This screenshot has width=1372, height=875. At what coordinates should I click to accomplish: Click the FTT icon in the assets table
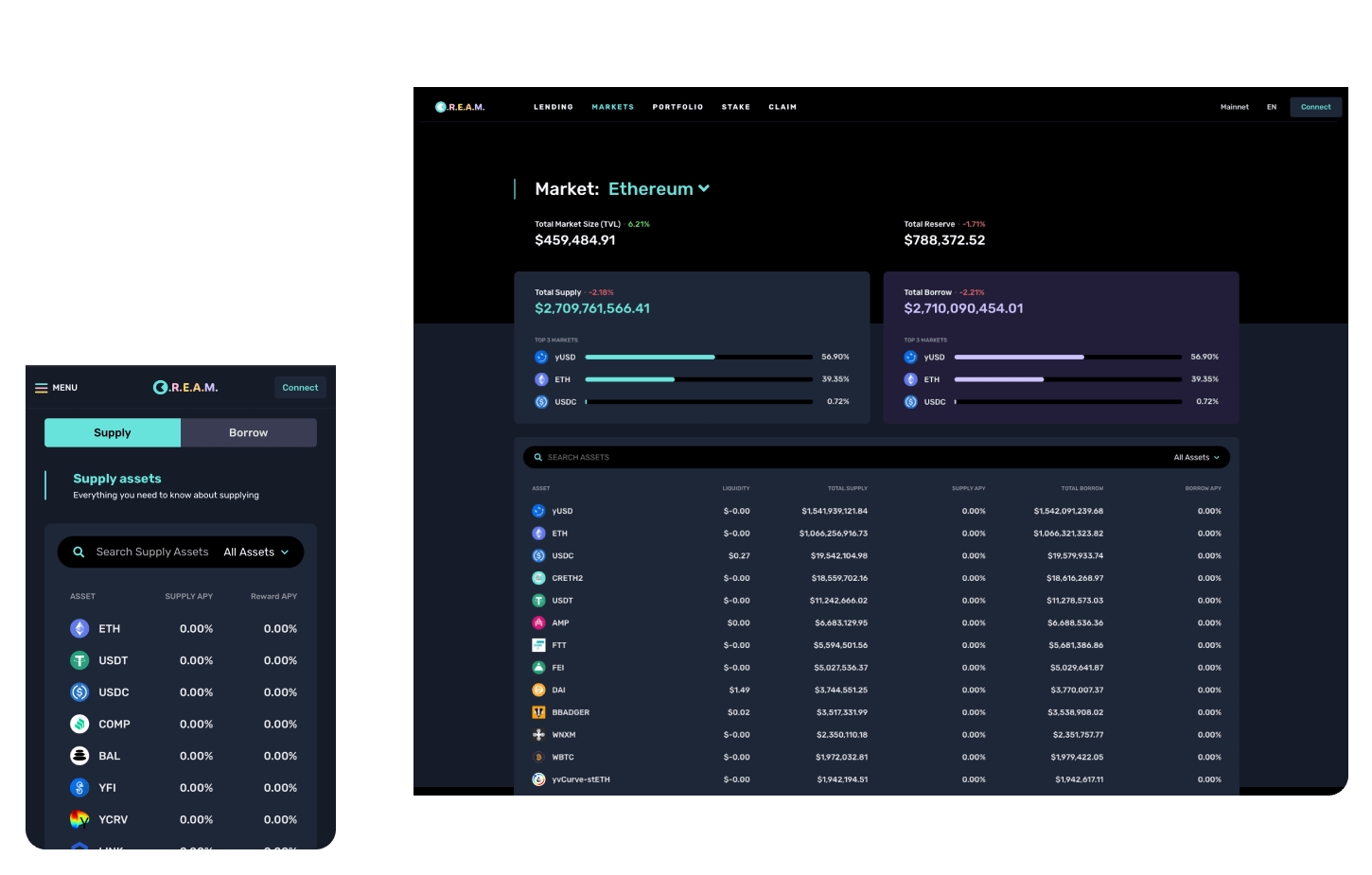pyautogui.click(x=538, y=645)
